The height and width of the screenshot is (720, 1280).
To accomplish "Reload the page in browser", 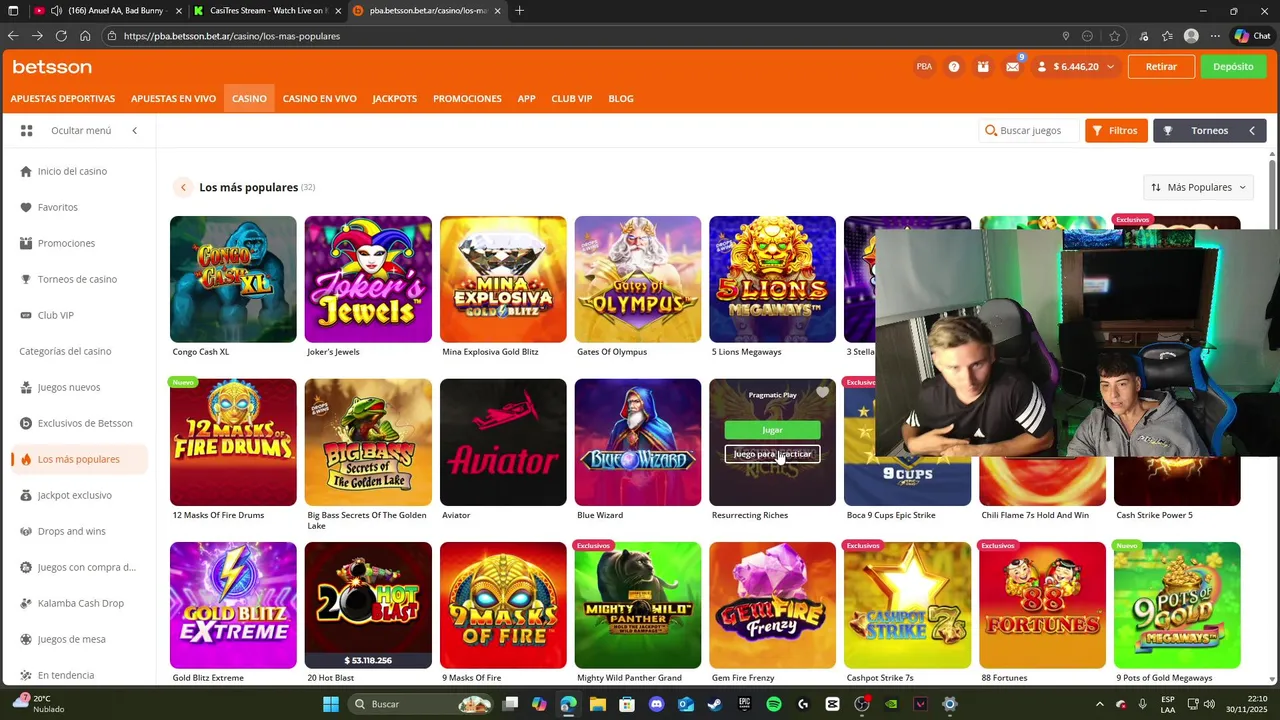I will pyautogui.click(x=61, y=36).
